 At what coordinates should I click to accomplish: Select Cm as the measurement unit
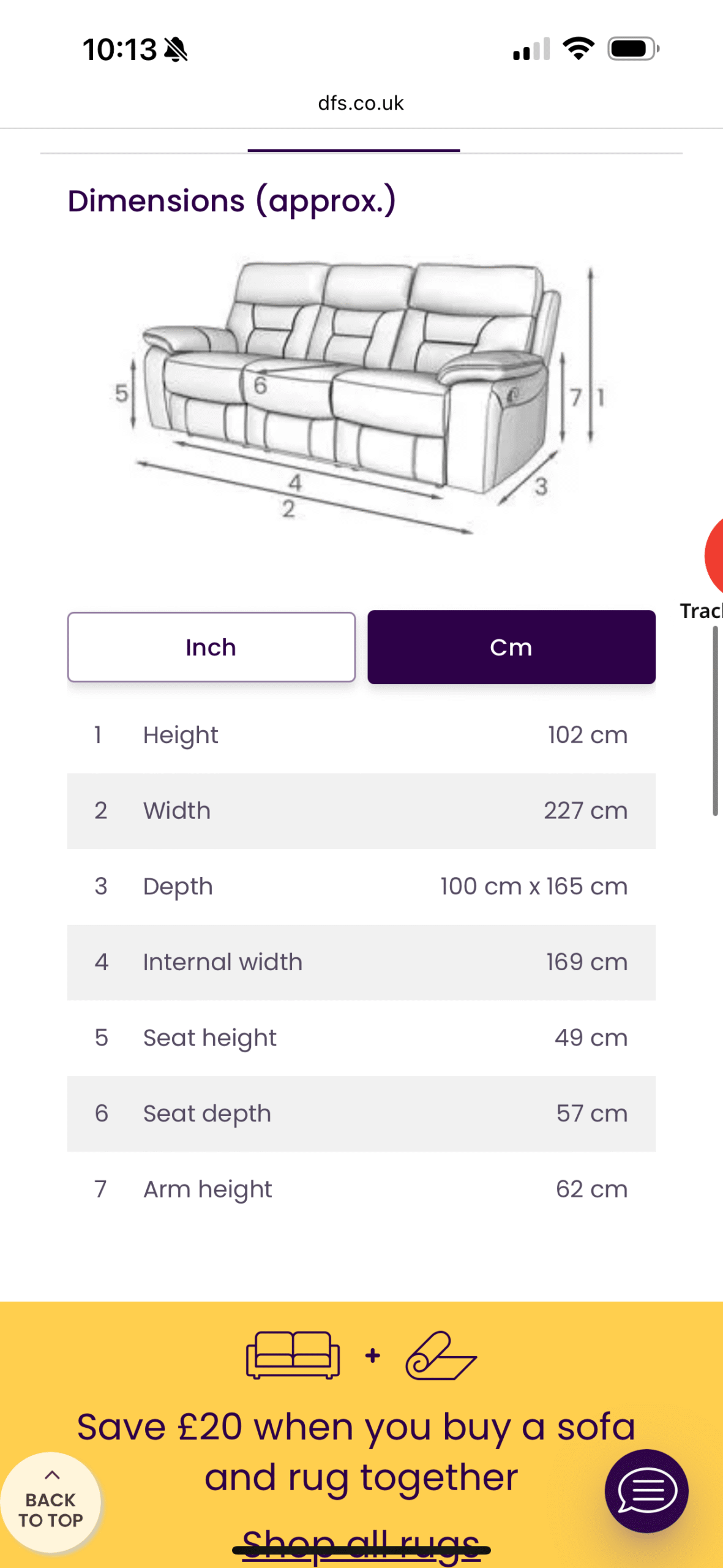click(511, 647)
